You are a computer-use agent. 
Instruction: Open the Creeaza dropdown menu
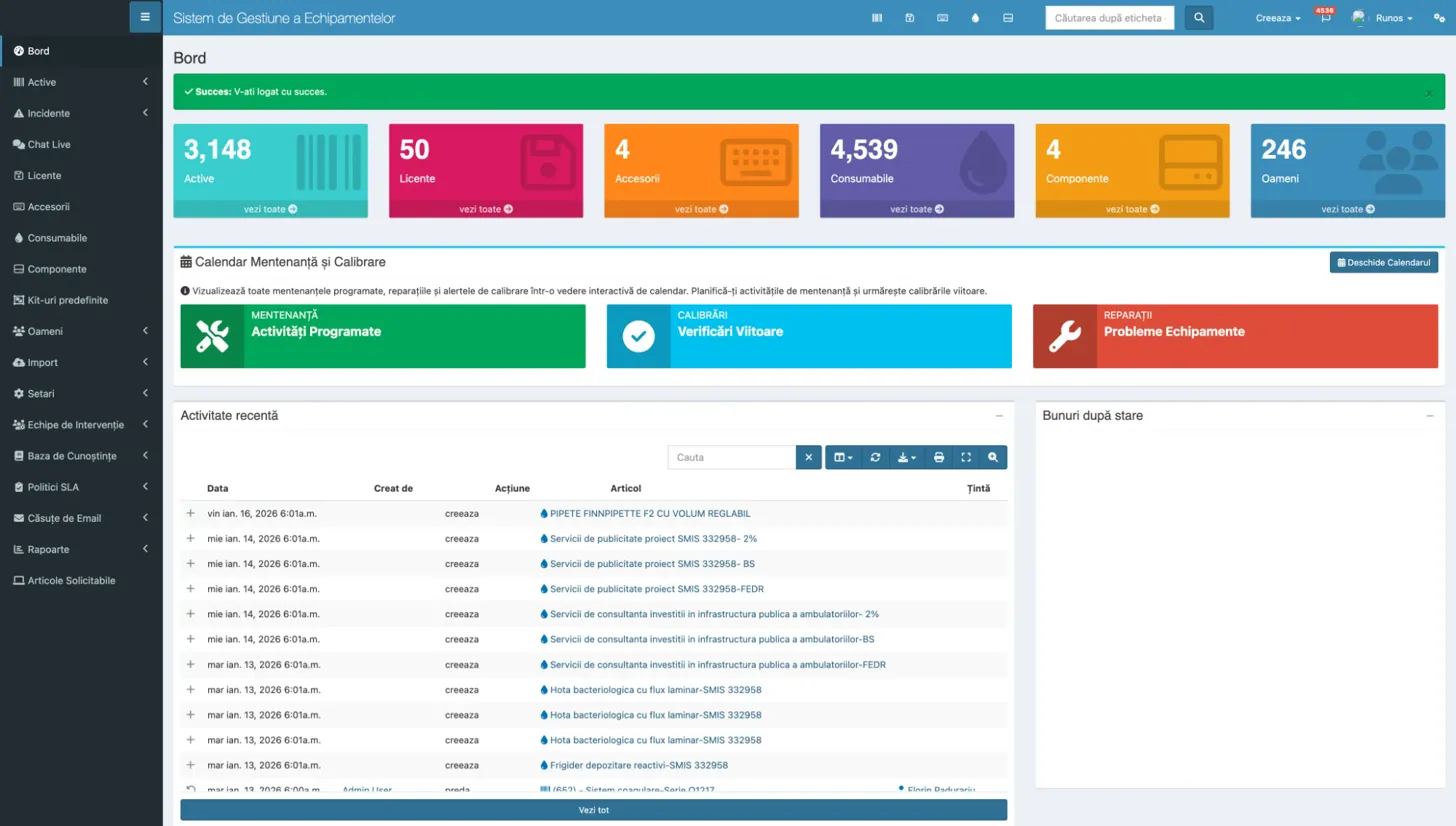[x=1278, y=17]
